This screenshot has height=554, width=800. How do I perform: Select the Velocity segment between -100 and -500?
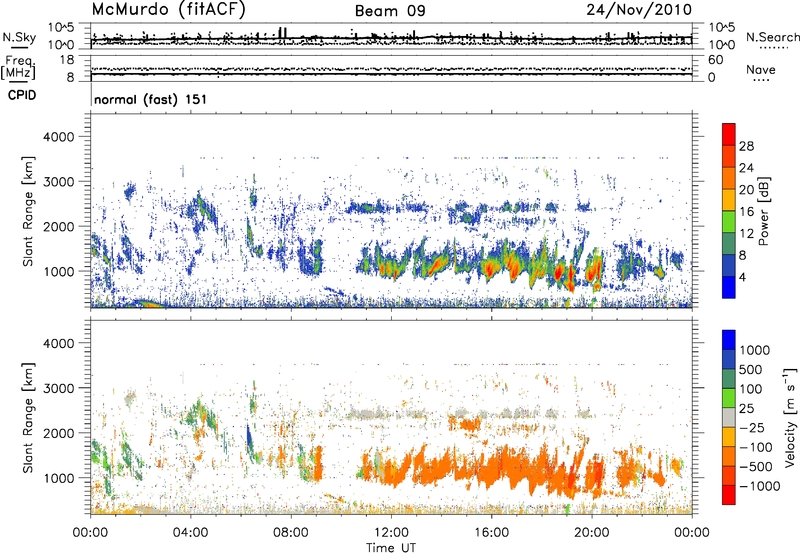click(x=729, y=456)
